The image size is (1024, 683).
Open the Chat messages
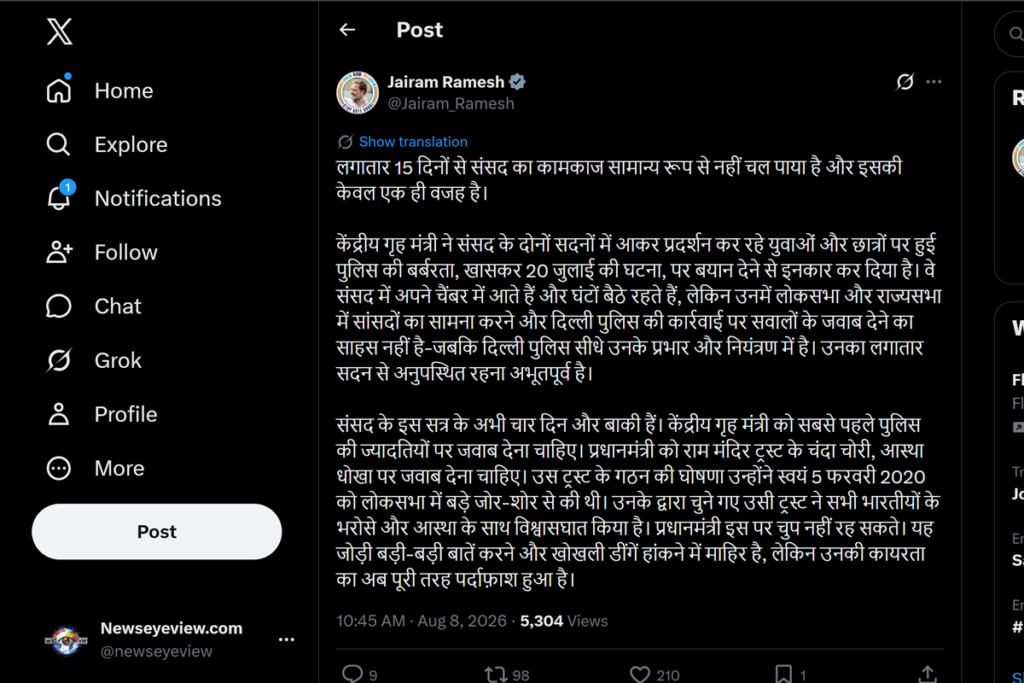pyautogui.click(x=93, y=306)
